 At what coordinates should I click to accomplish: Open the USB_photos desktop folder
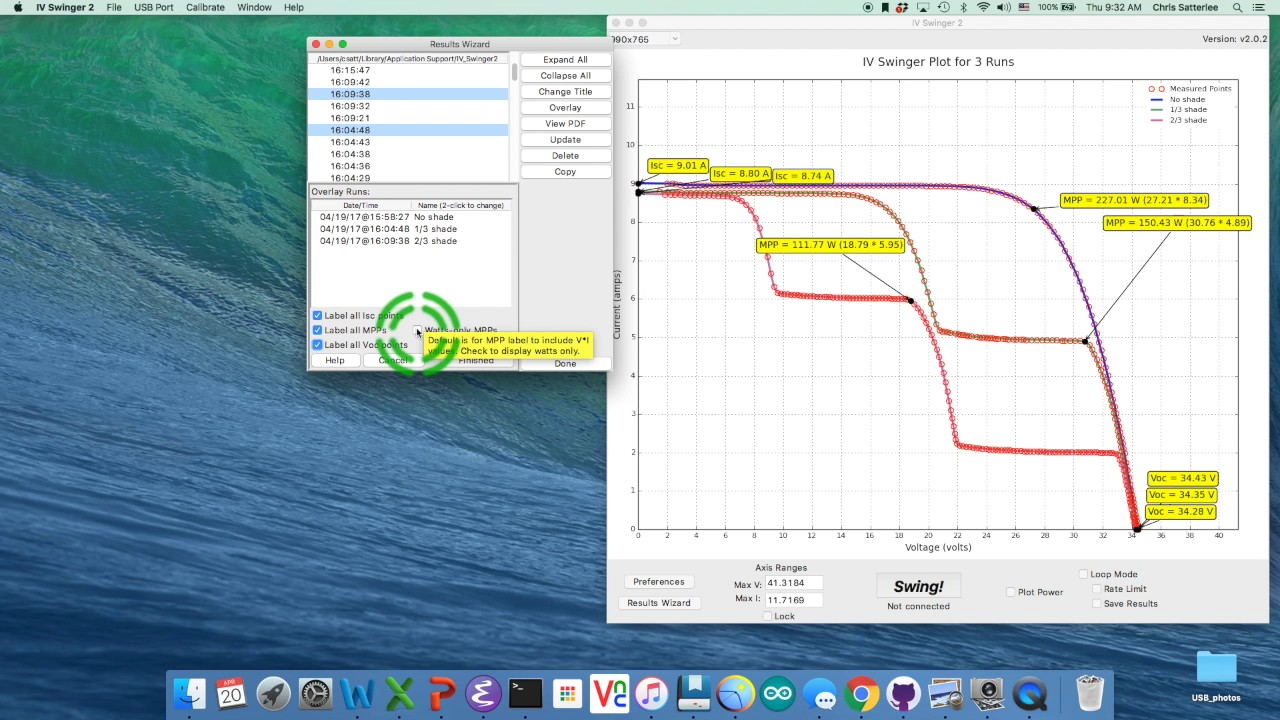coord(1216,677)
